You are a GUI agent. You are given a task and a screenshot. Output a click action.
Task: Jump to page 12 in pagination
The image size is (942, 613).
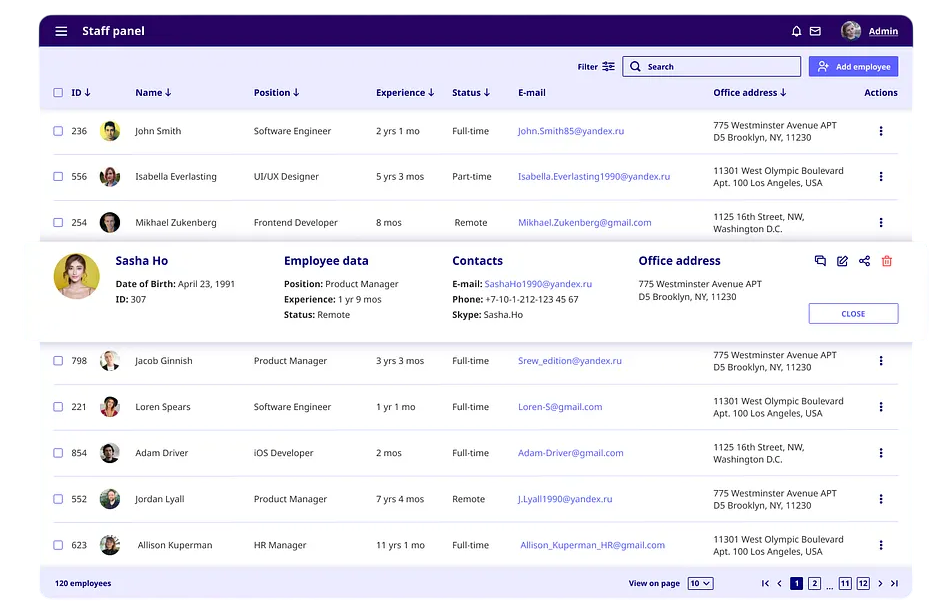[x=862, y=583]
